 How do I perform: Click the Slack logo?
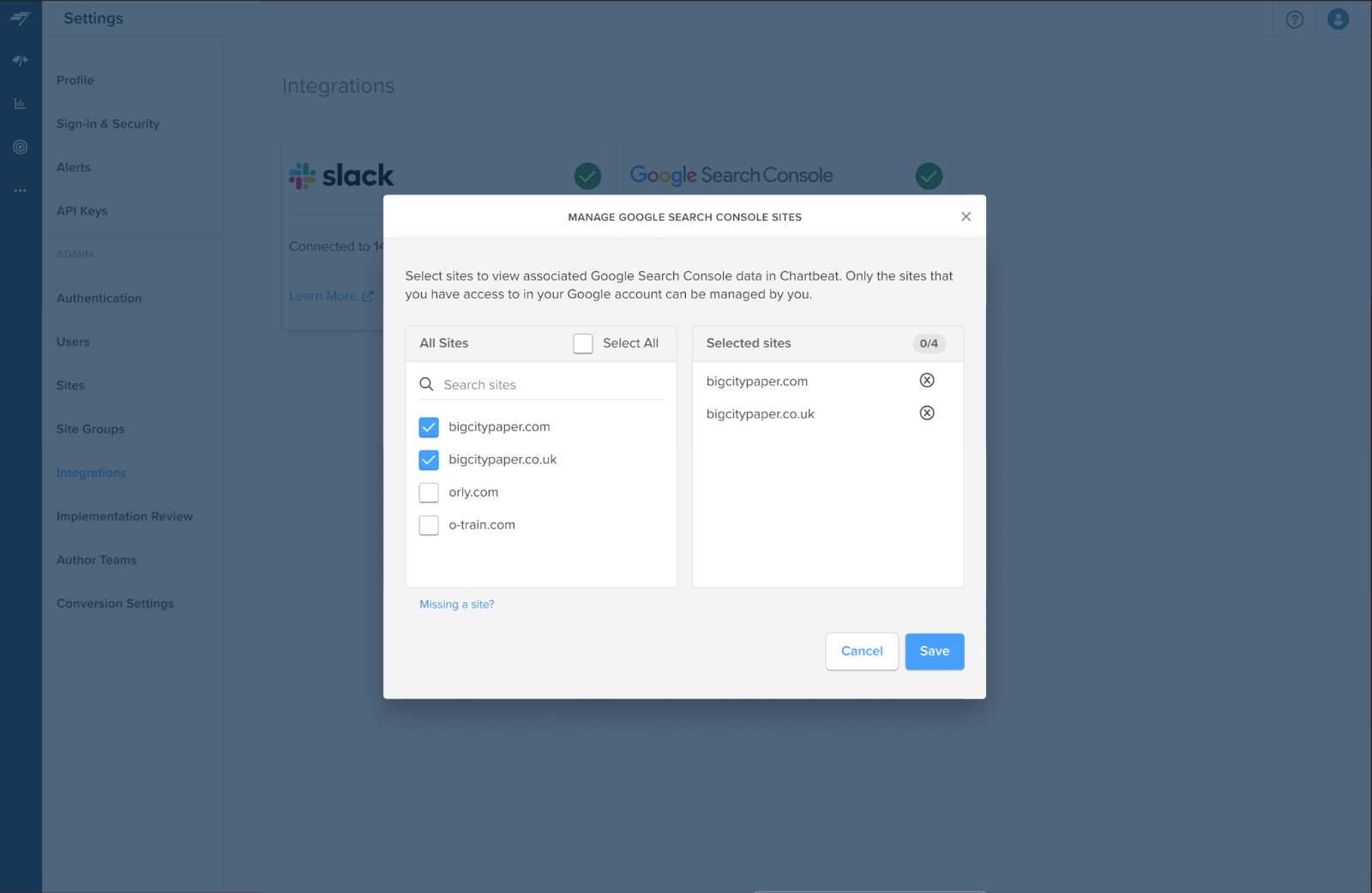tap(341, 176)
